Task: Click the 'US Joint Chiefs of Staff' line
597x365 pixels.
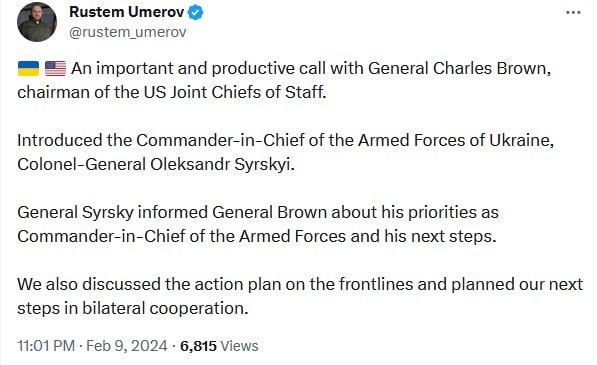Action: pos(172,92)
